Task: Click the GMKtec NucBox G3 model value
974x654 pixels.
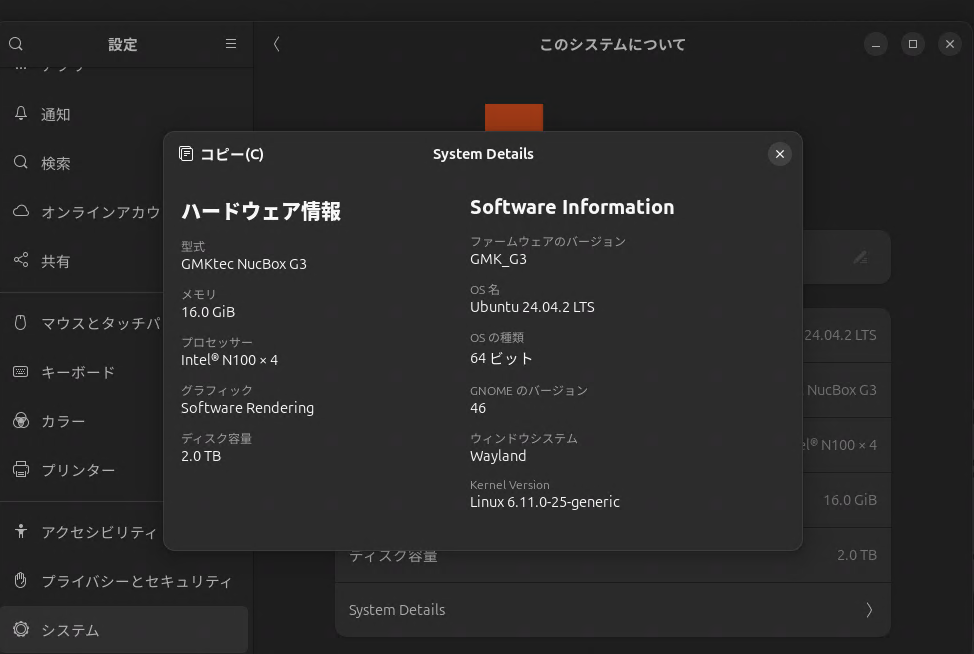Action: click(x=244, y=264)
